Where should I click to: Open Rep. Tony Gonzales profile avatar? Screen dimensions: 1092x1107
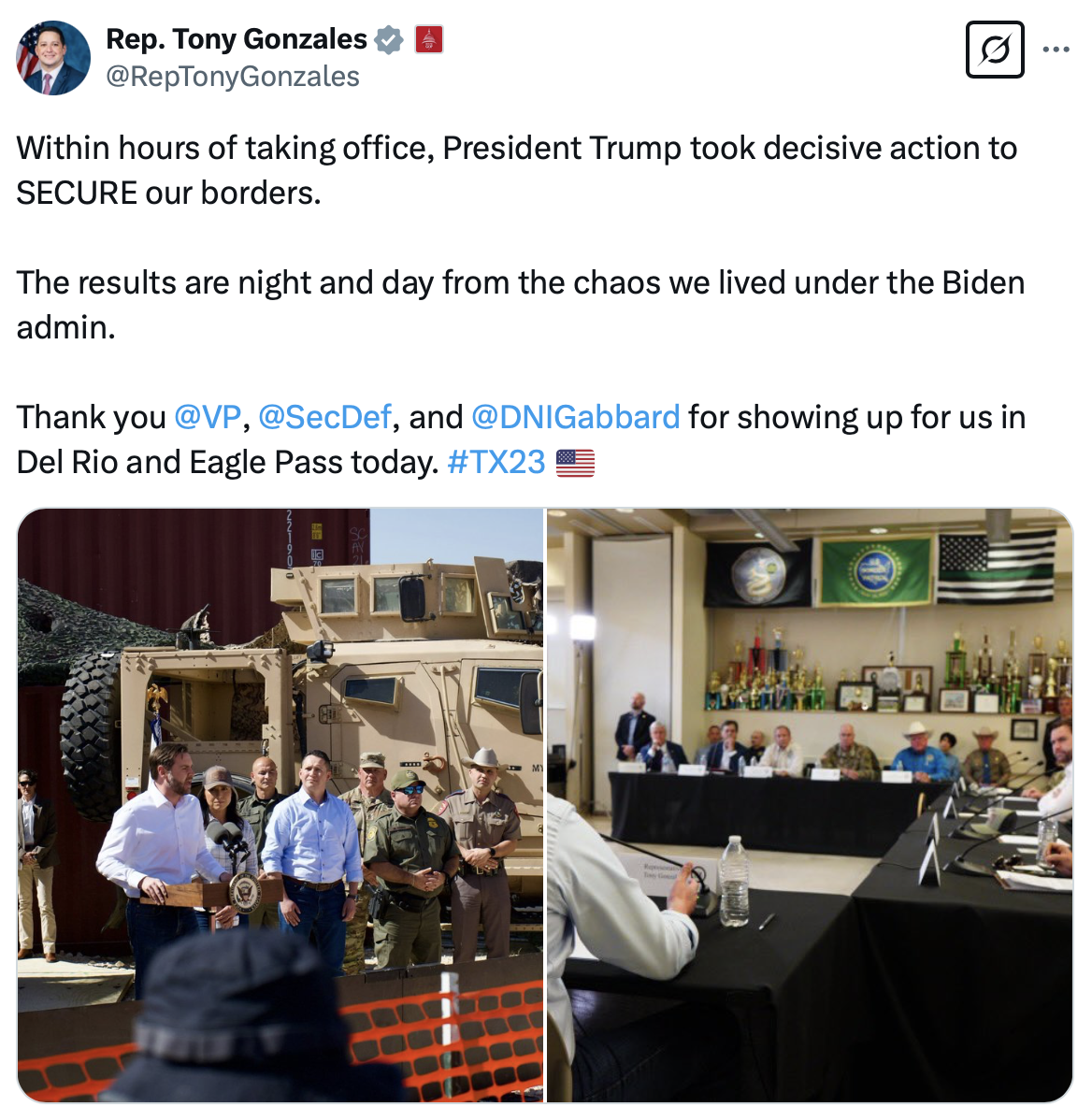pos(53,58)
